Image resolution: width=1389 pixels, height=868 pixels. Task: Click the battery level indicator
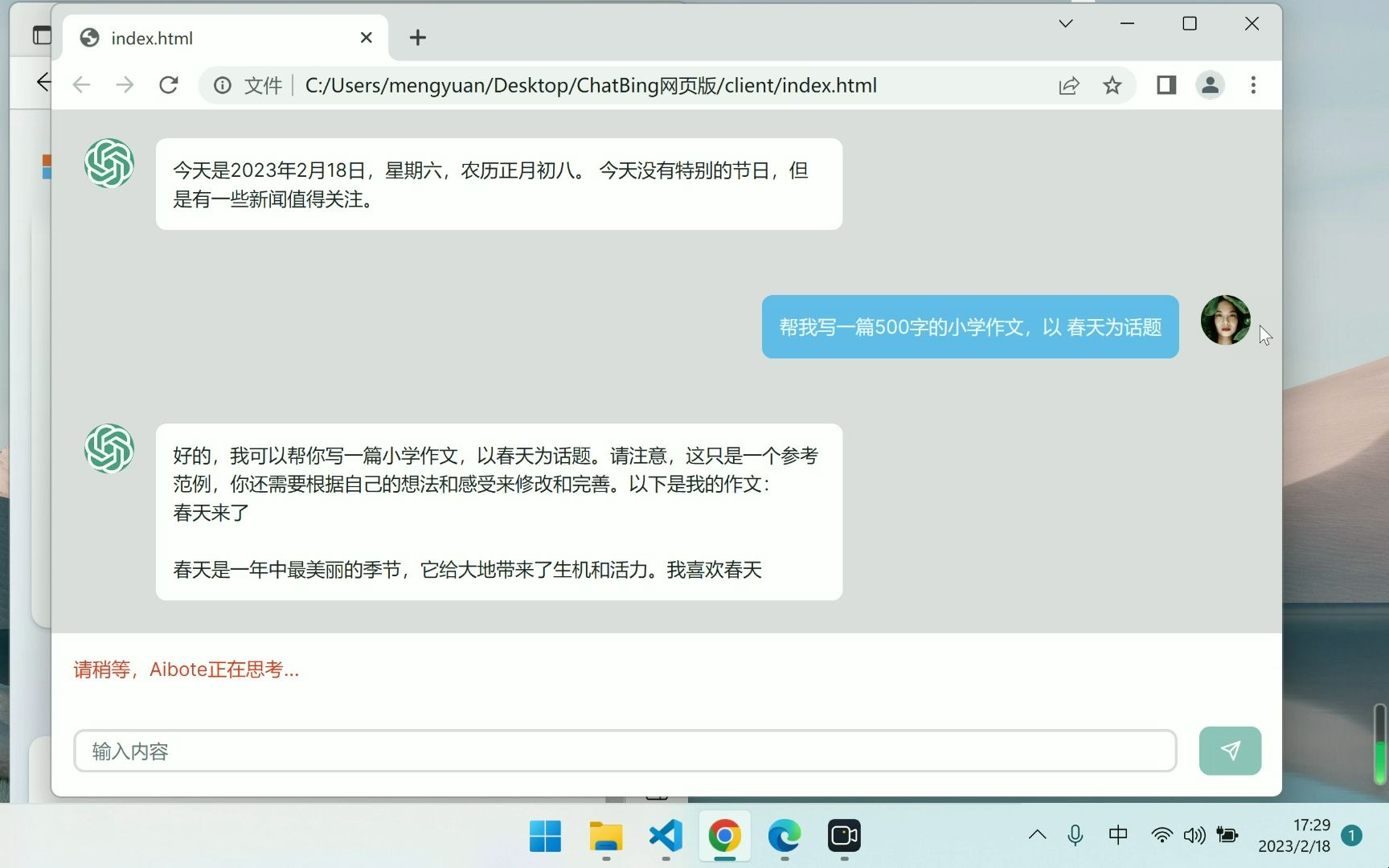point(1227,835)
